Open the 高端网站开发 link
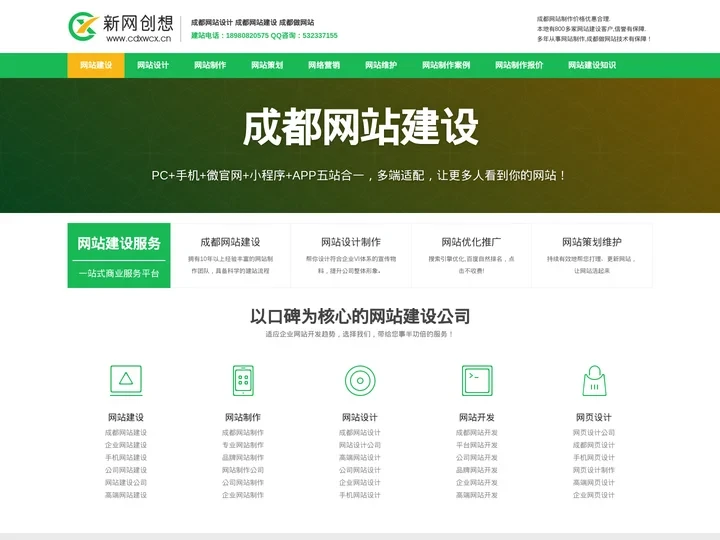This screenshot has width=720, height=540. click(x=477, y=495)
